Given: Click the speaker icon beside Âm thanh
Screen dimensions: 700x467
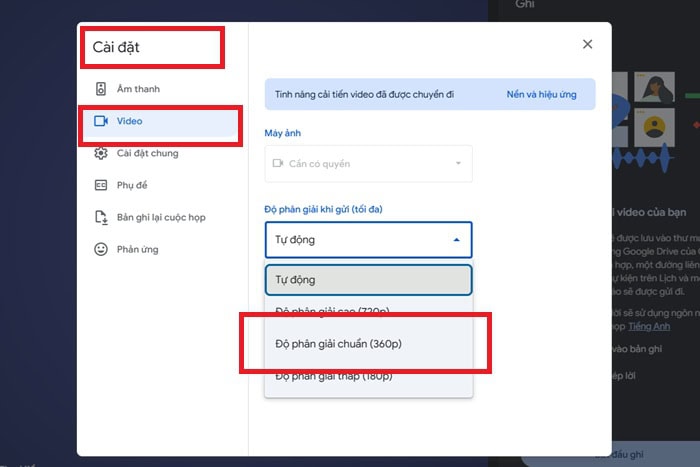Looking at the screenshot, I should tap(101, 89).
